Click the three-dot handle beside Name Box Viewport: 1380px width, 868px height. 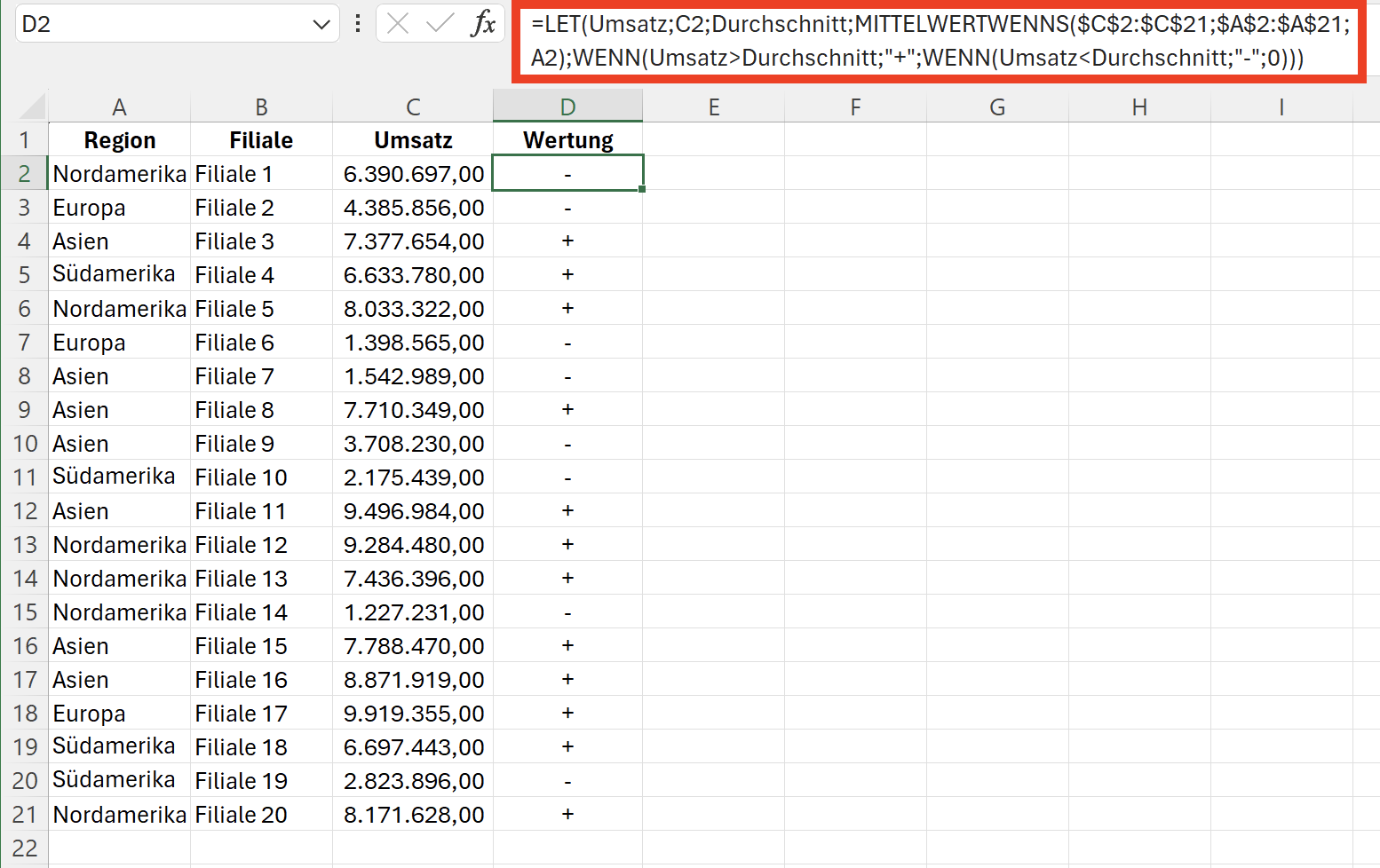point(358,24)
